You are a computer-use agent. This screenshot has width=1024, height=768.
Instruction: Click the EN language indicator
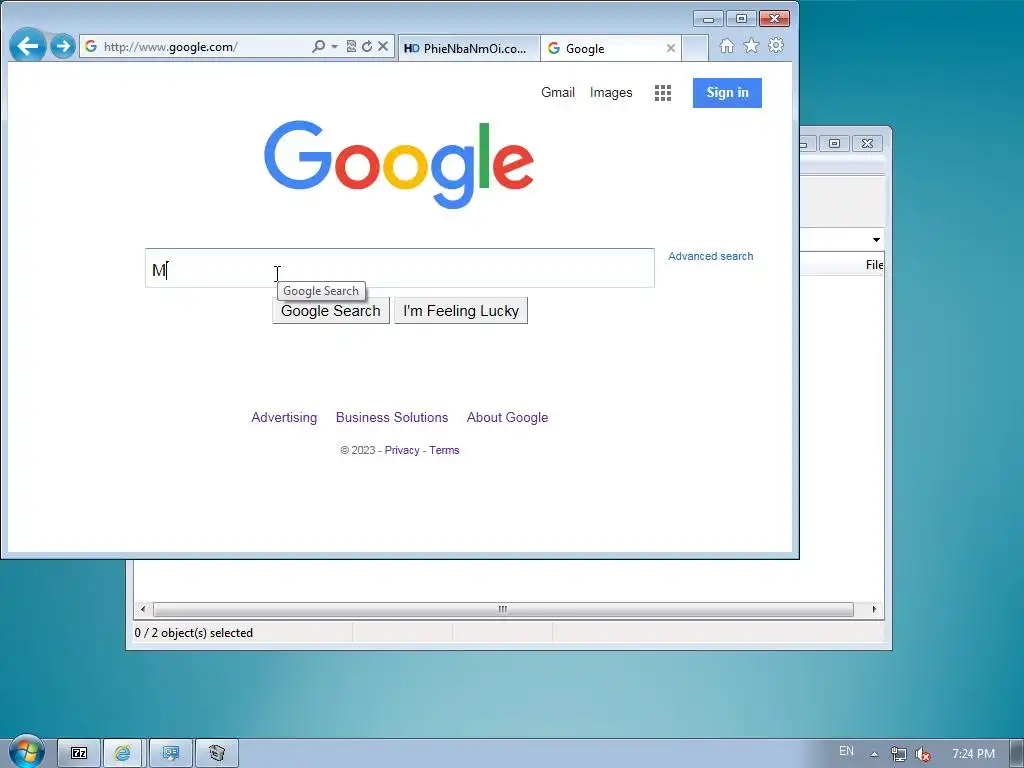point(846,751)
